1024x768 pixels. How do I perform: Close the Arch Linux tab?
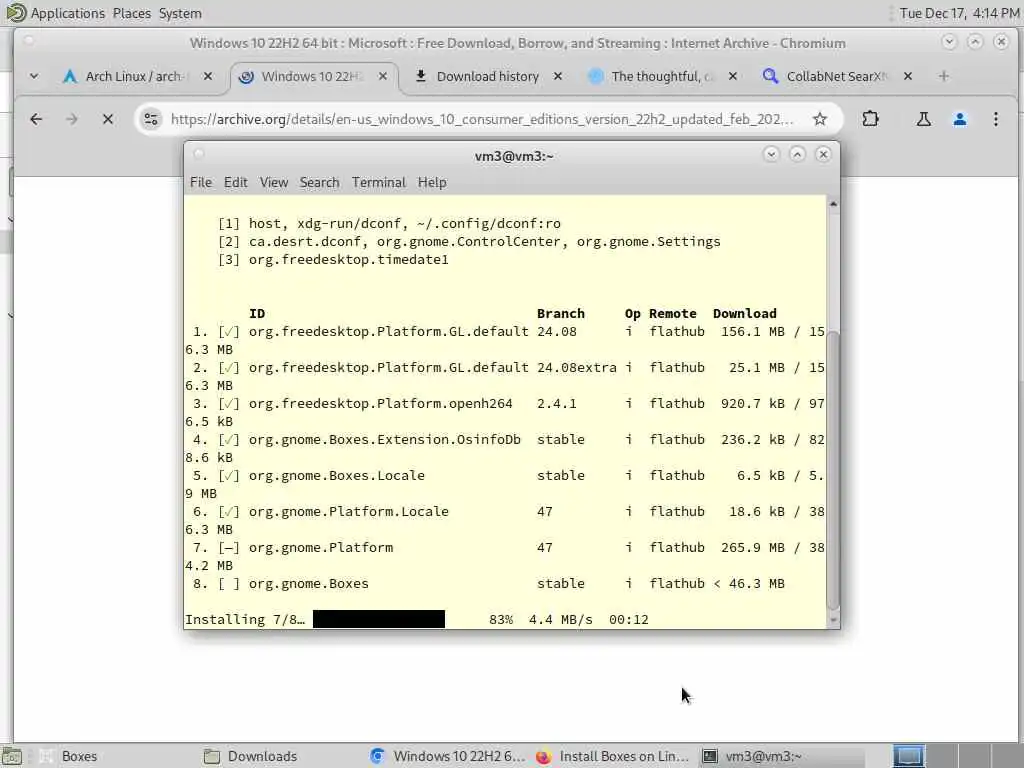[x=208, y=76]
